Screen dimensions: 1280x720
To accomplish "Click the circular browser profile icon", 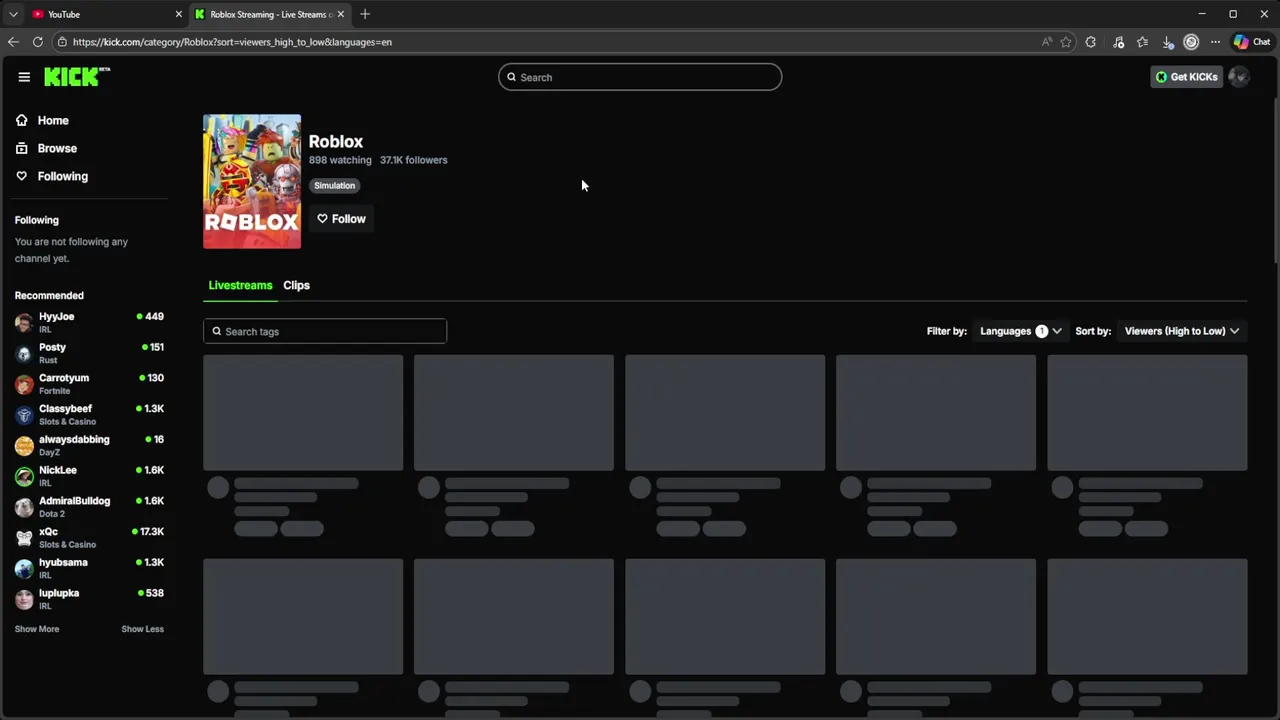I will point(1191,42).
